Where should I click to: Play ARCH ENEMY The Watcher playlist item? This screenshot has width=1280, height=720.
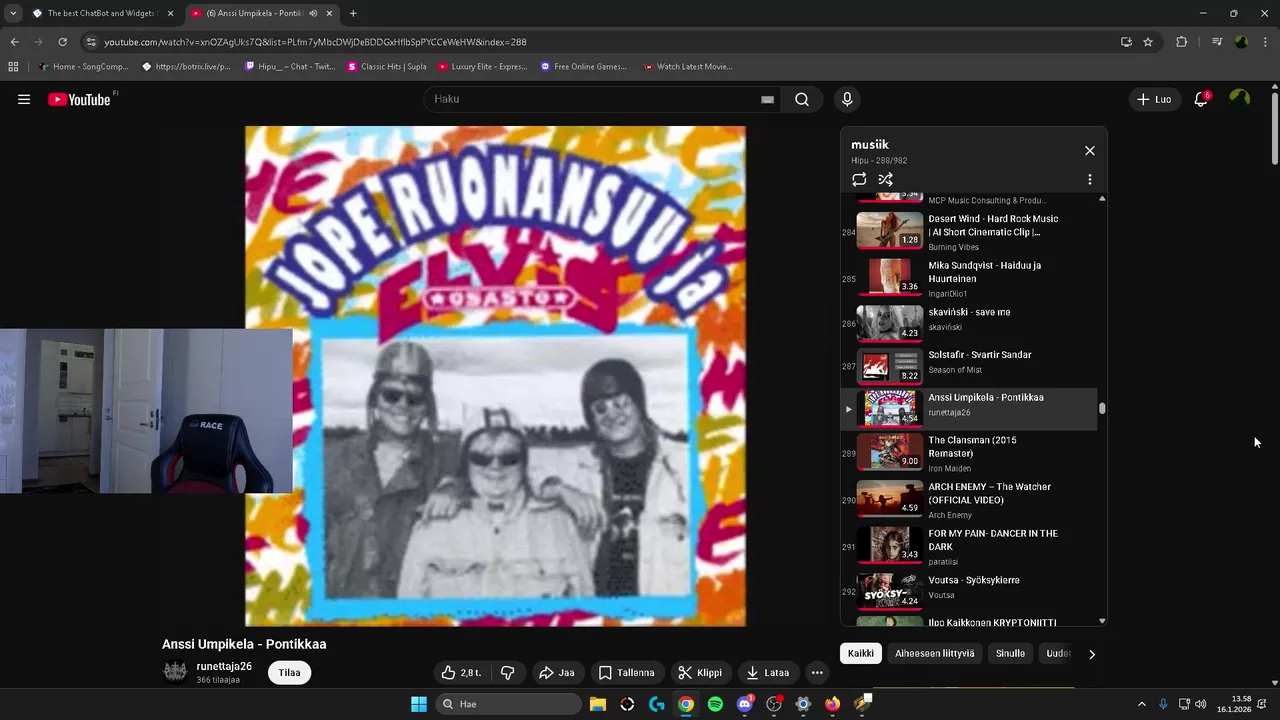(x=969, y=500)
